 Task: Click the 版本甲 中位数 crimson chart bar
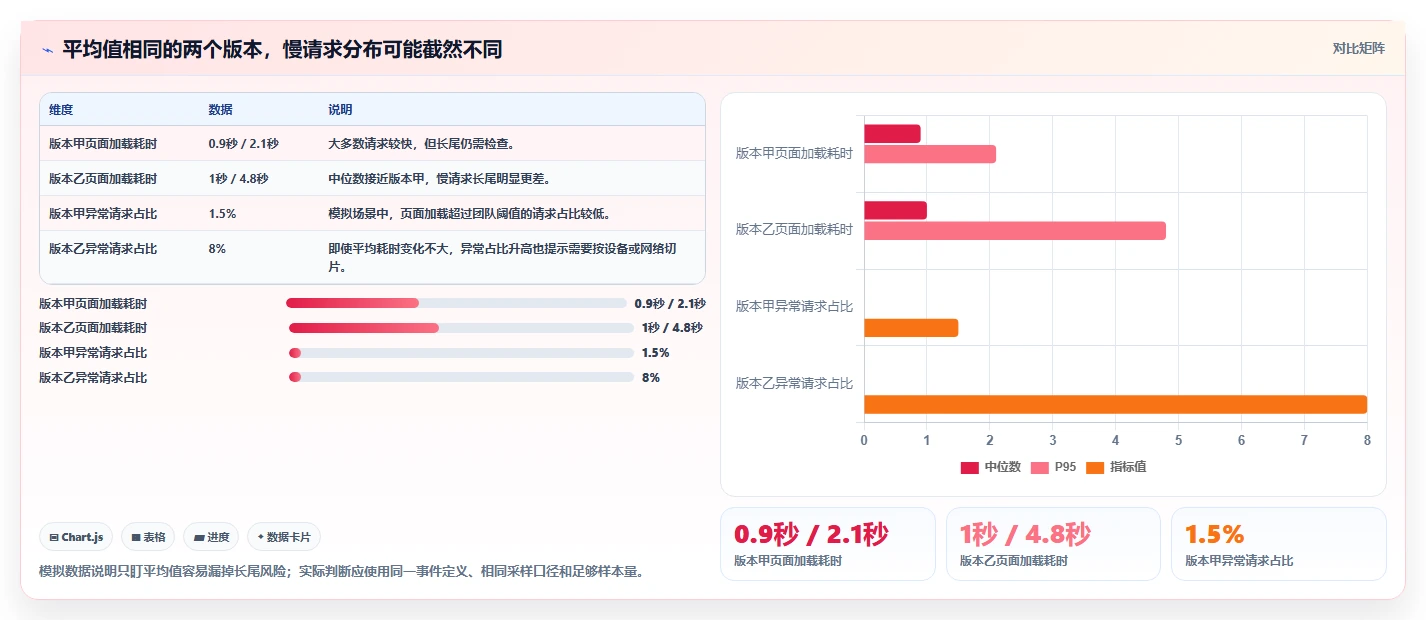pyautogui.click(x=892, y=134)
